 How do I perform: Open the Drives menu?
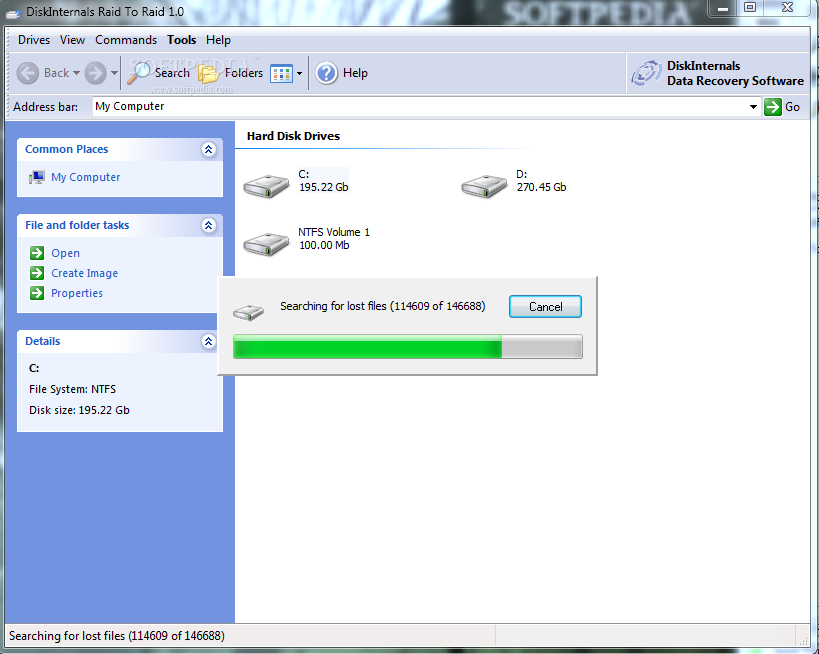click(x=34, y=40)
